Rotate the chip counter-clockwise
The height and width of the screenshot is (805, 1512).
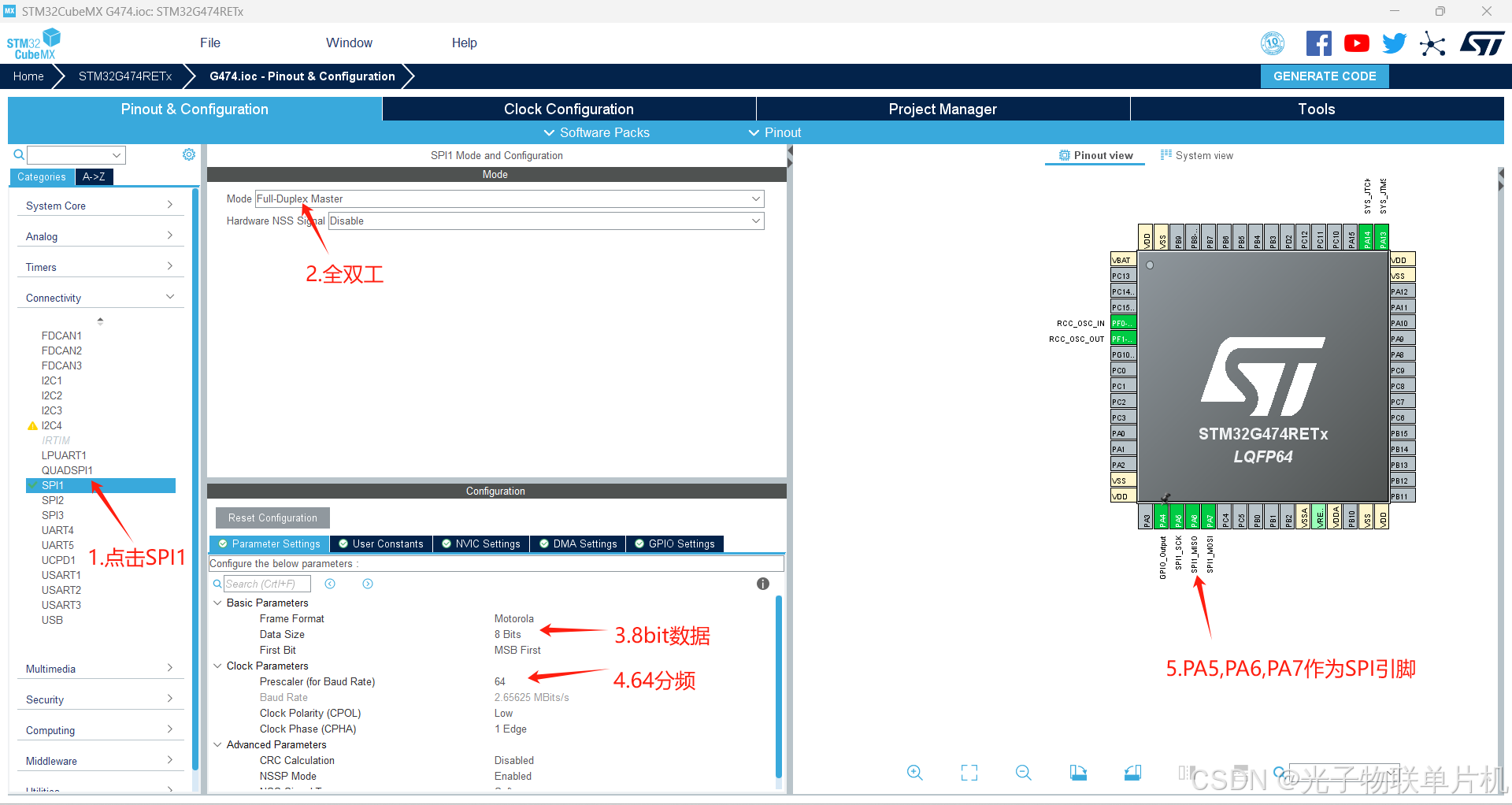[1132, 773]
